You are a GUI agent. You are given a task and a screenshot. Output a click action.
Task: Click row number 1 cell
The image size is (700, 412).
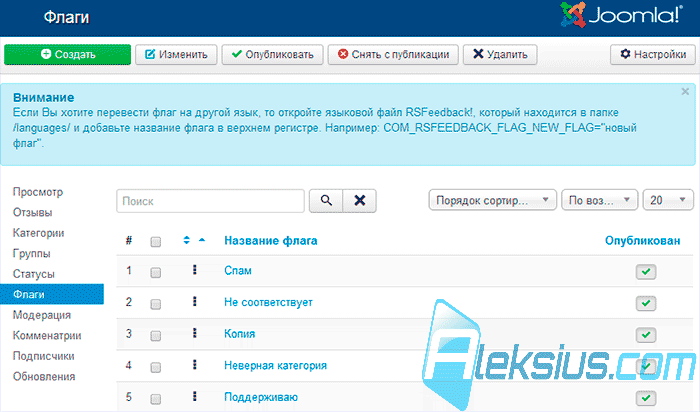129,271
